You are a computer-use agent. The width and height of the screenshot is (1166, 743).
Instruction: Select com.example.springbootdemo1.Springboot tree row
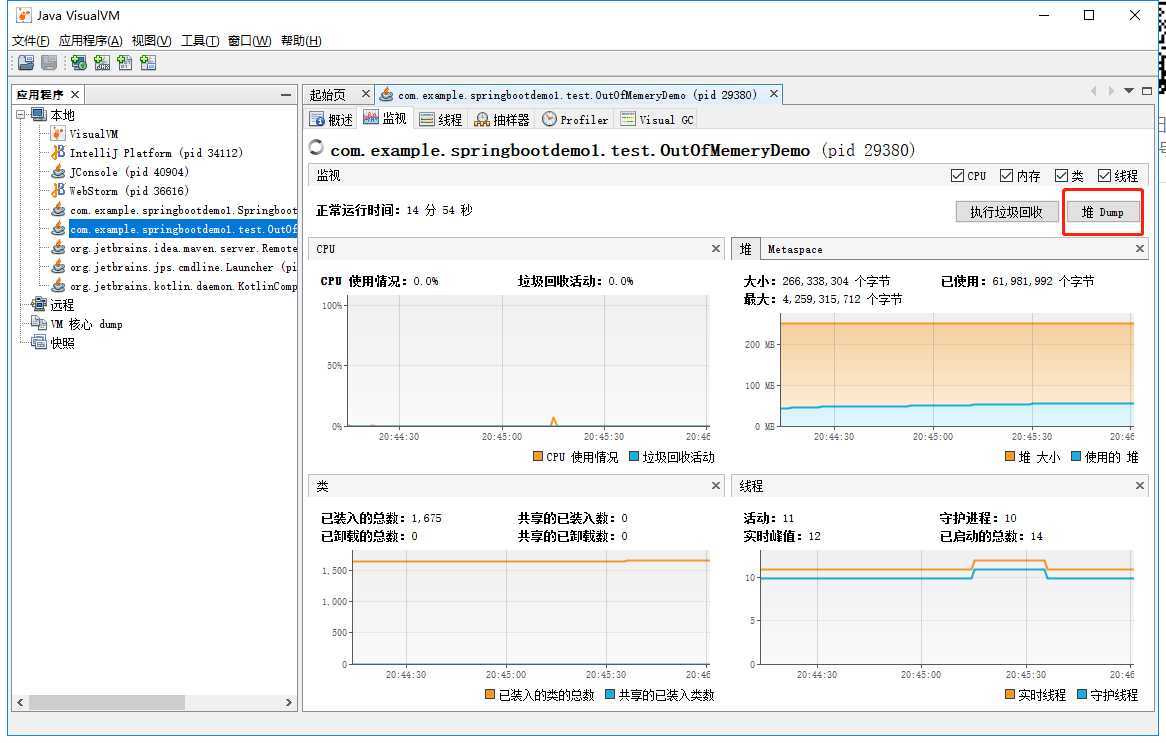[x=183, y=210]
